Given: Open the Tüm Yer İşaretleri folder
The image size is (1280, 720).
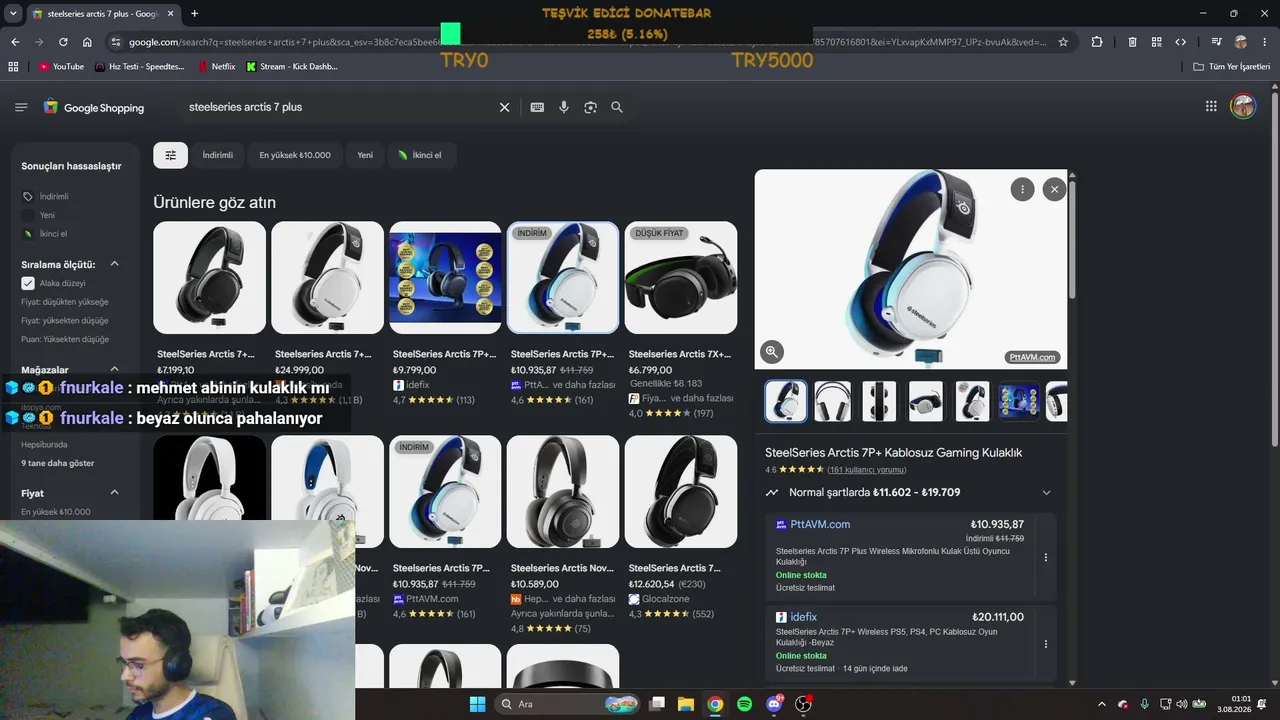Looking at the screenshot, I should [x=1231, y=66].
